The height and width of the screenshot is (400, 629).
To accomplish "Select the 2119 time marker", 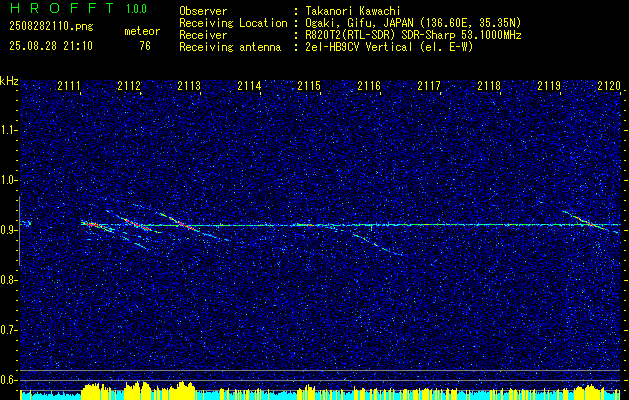I will 549,86.
